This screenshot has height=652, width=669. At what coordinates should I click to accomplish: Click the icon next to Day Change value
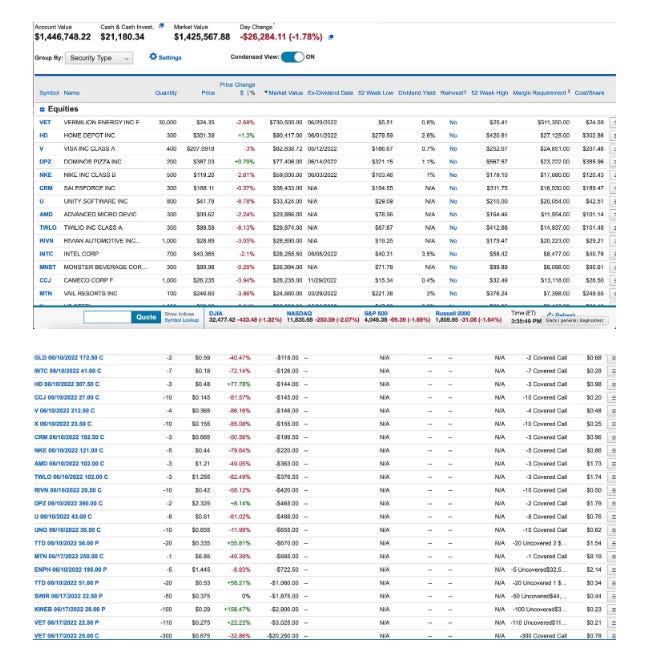click(331, 37)
